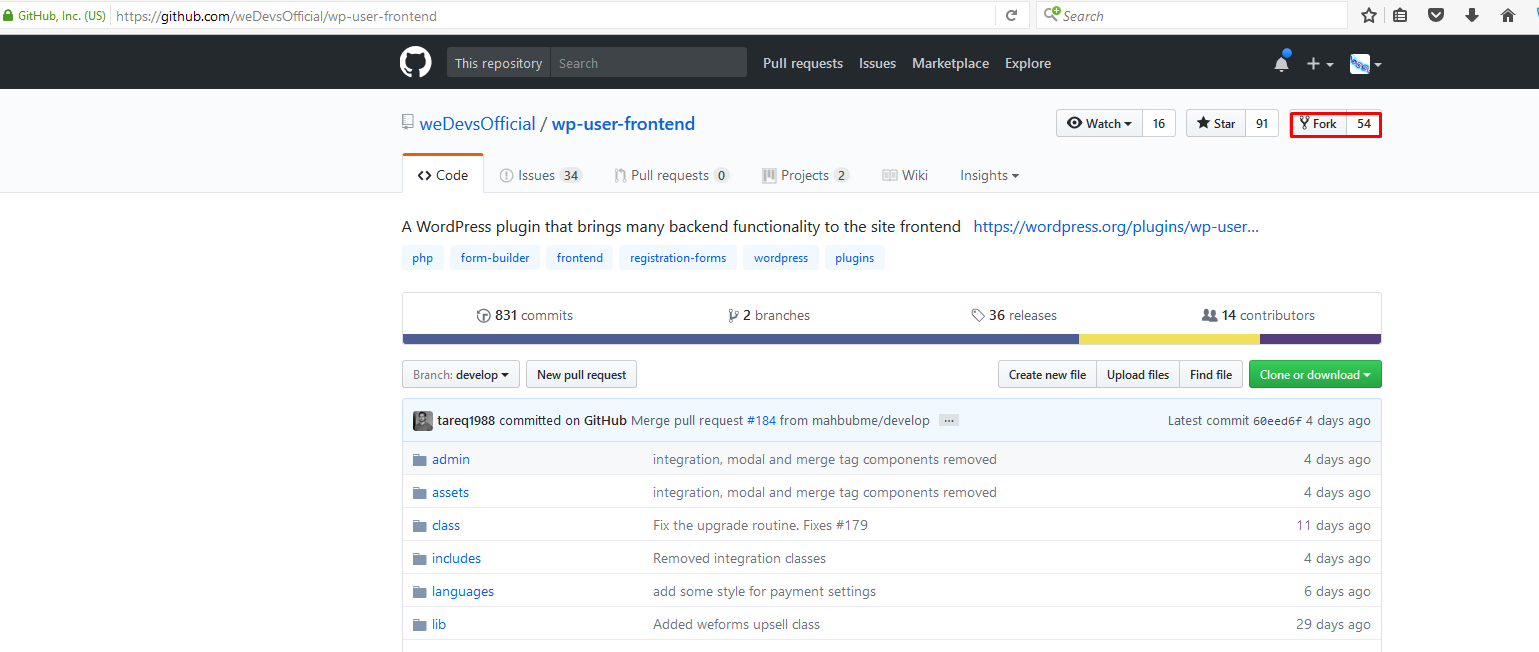
Task: Click the search engine magnifier icon
Action: [x=1050, y=15]
